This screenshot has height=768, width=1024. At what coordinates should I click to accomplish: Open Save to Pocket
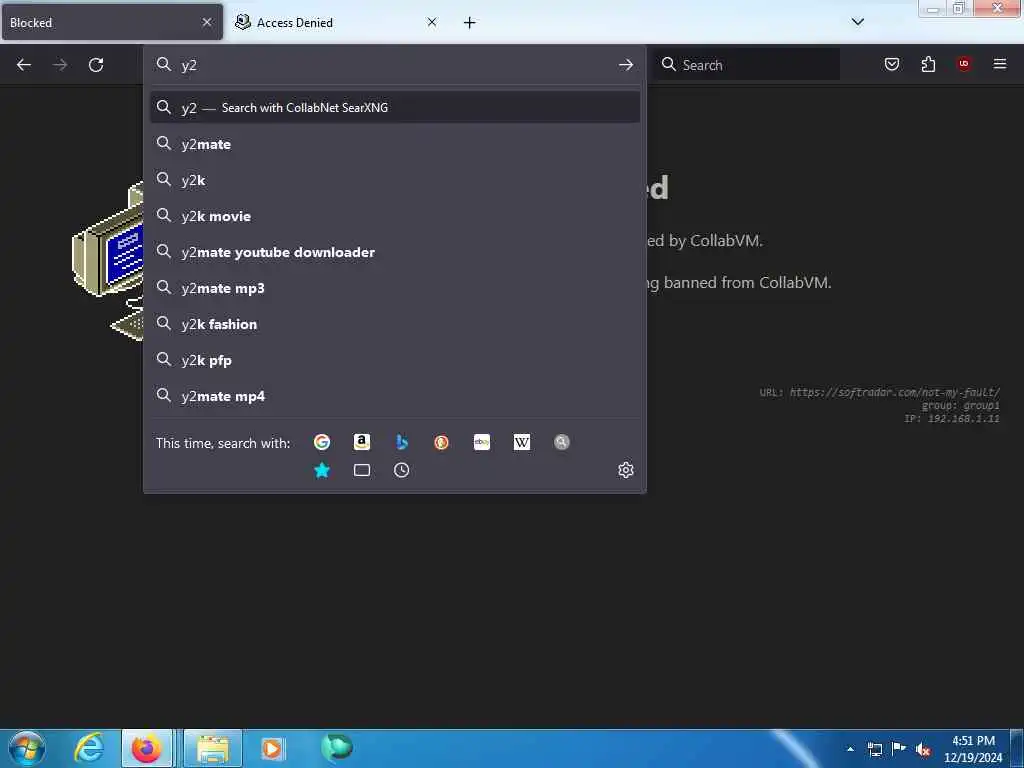pos(891,64)
